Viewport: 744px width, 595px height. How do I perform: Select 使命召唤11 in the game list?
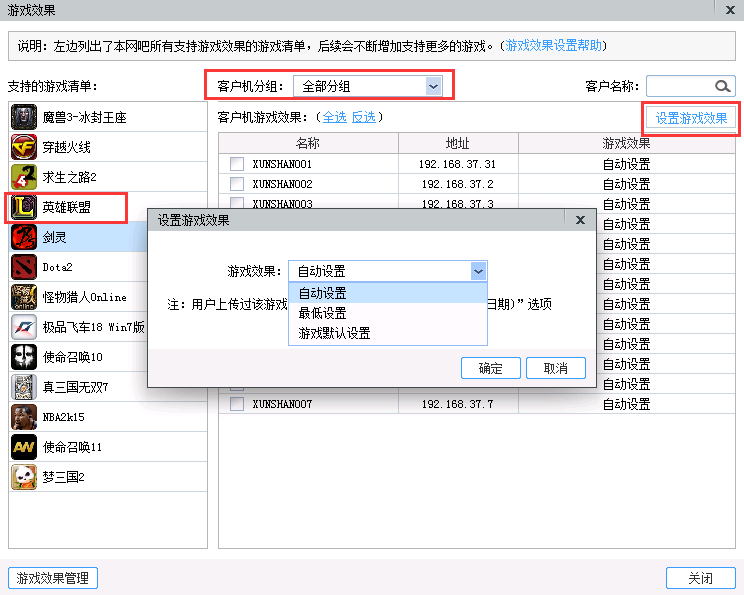coord(108,447)
